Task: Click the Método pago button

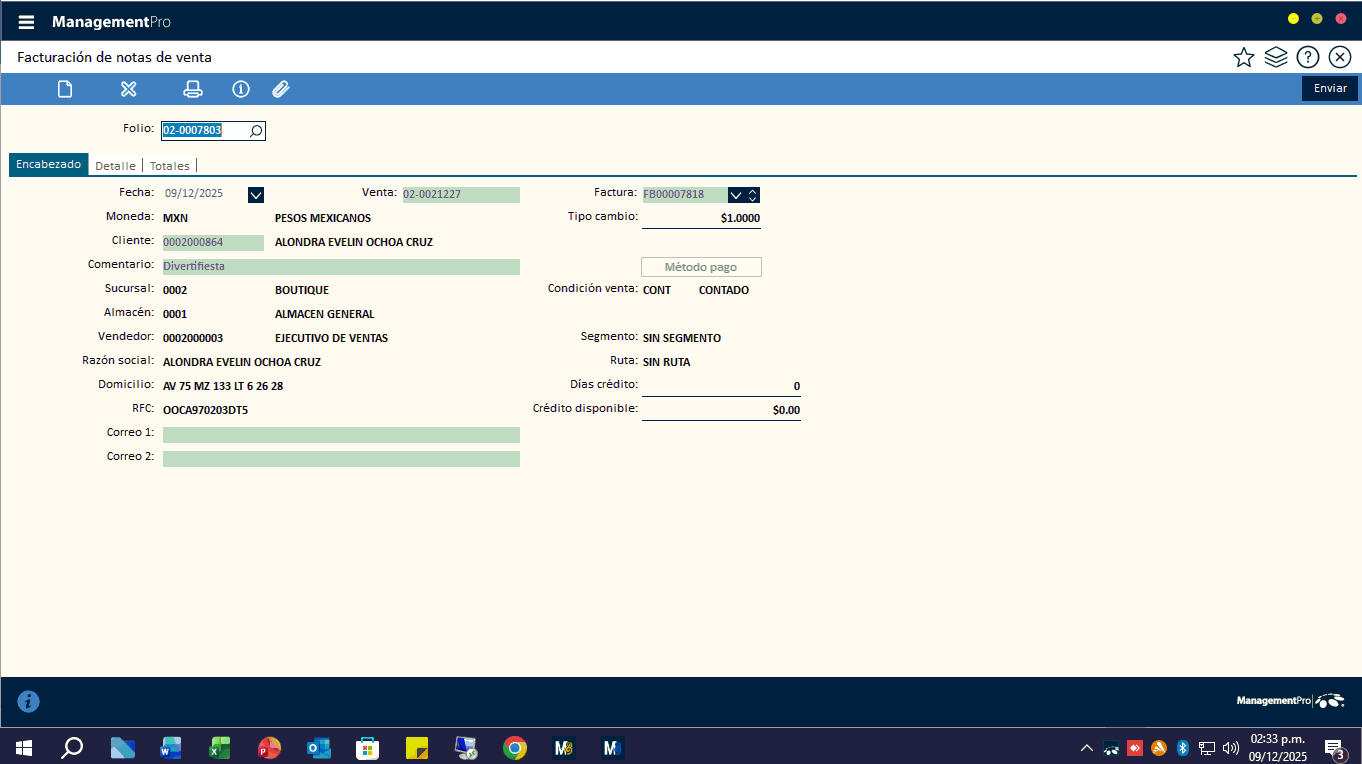Action: click(701, 267)
